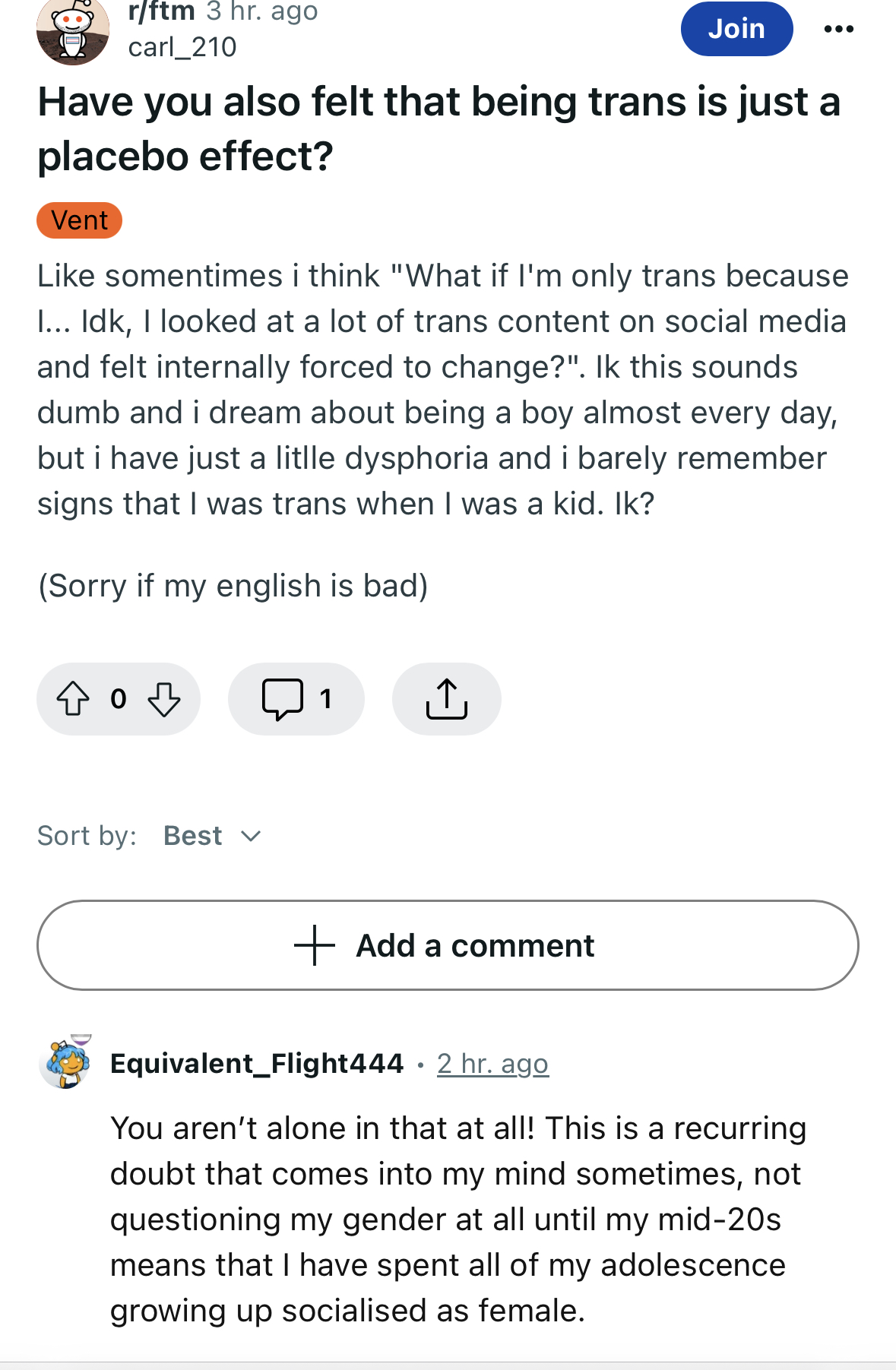
Task: Downvote the post with the down arrow
Action: point(164,698)
